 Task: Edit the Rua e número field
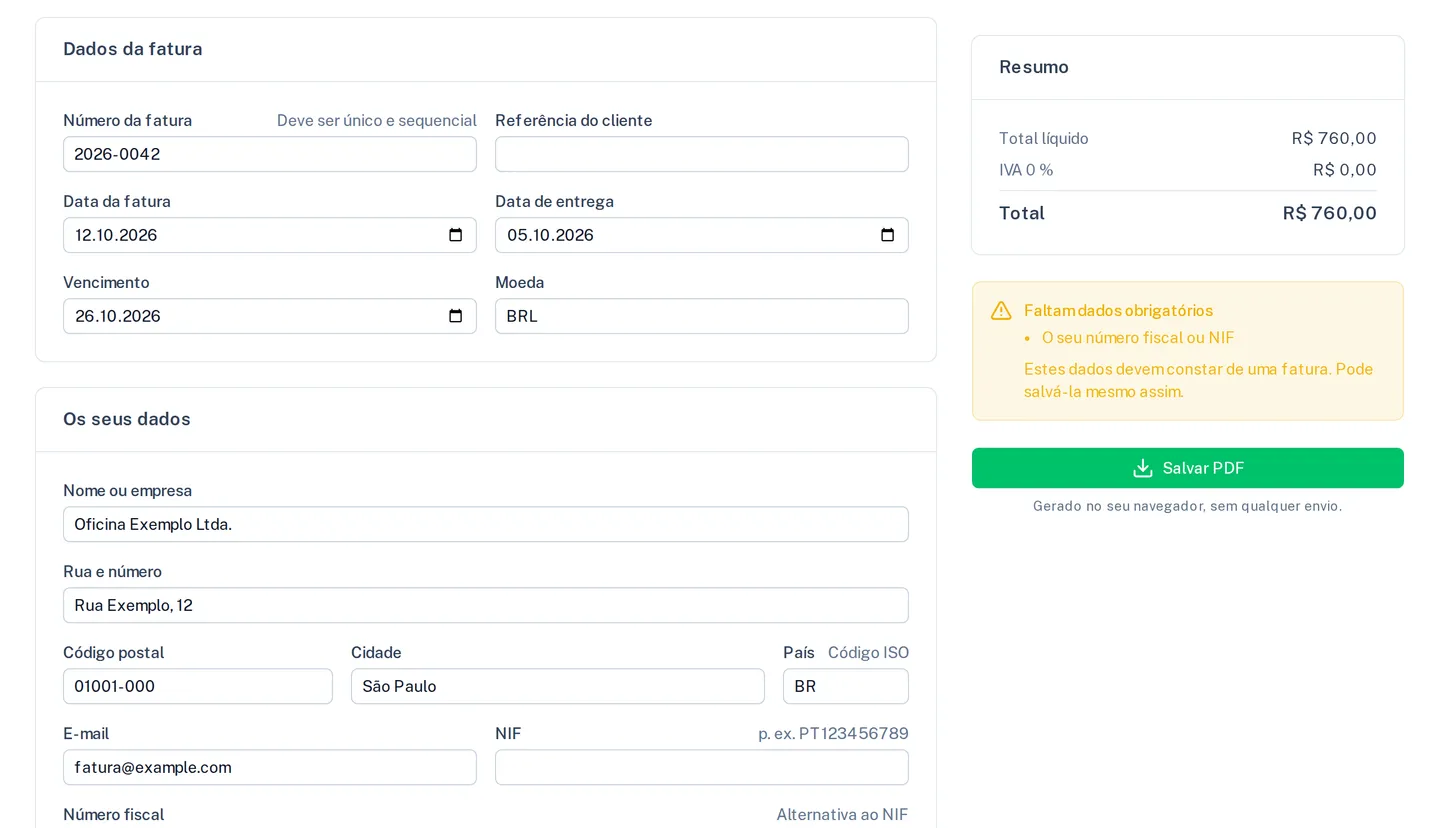pos(486,605)
